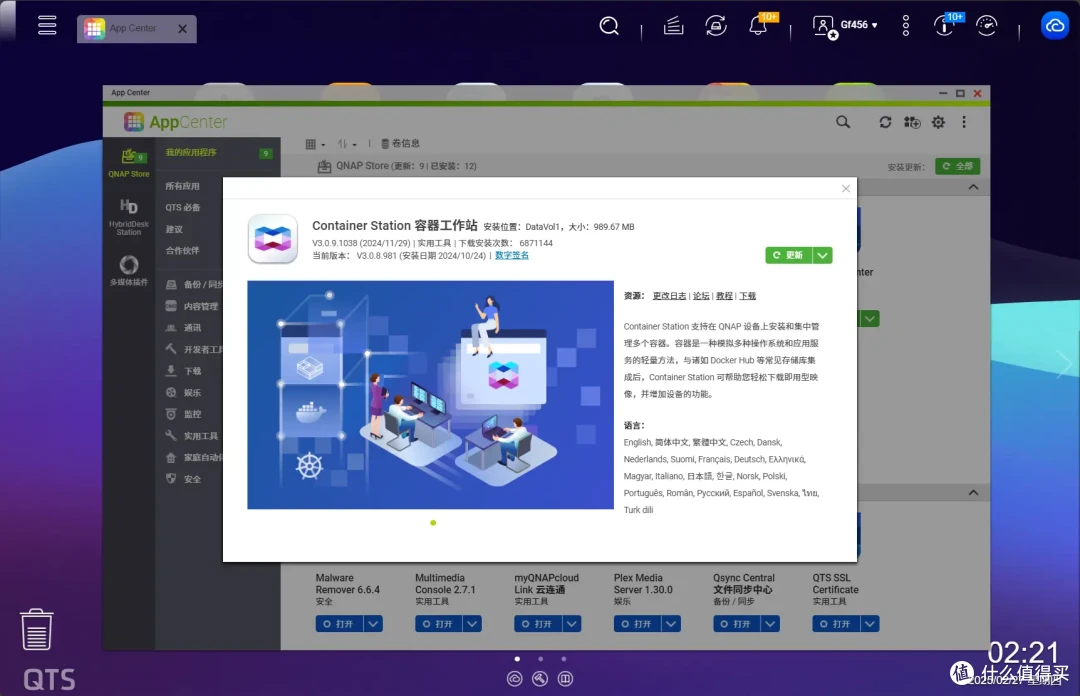Switch to the App Center taskbar tab
This screenshot has height=696, width=1080.
(136, 28)
